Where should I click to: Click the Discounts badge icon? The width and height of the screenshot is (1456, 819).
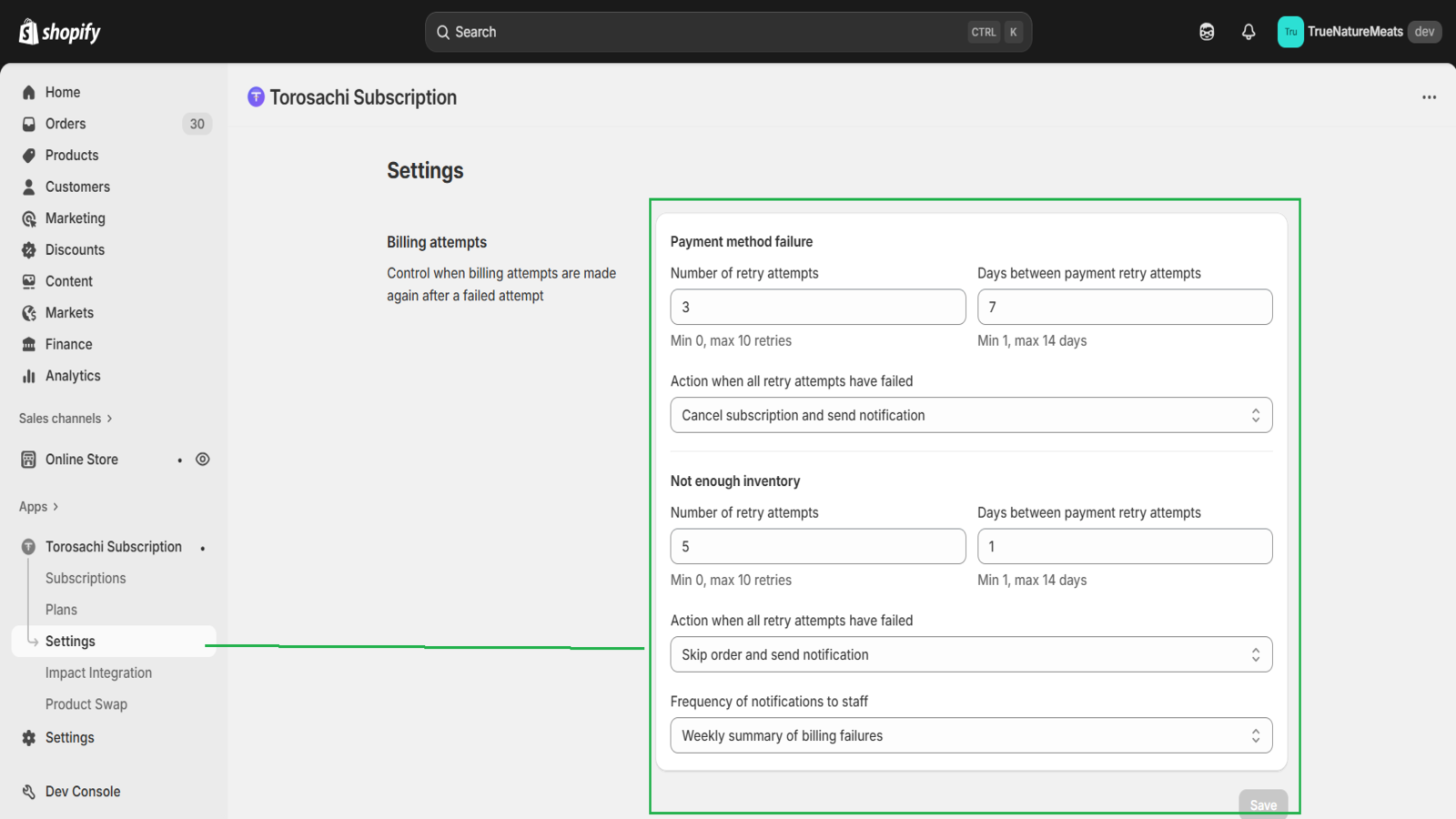29,250
